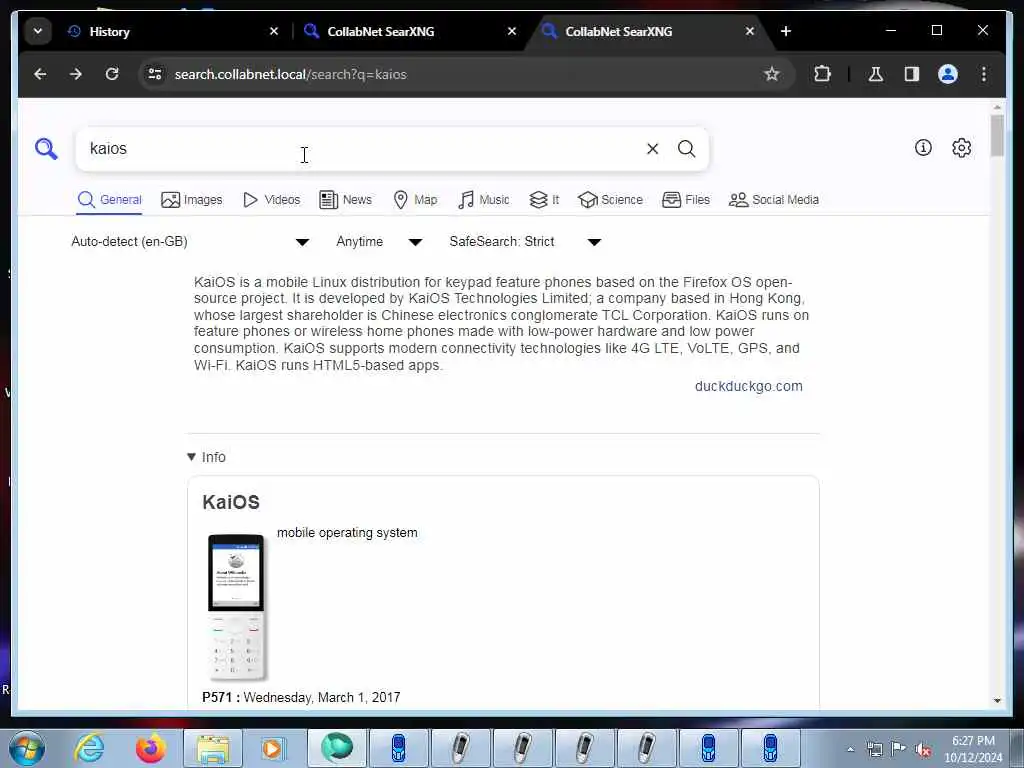Click the P571 date text line
Screen dimensions: 1024x768
(x=301, y=697)
